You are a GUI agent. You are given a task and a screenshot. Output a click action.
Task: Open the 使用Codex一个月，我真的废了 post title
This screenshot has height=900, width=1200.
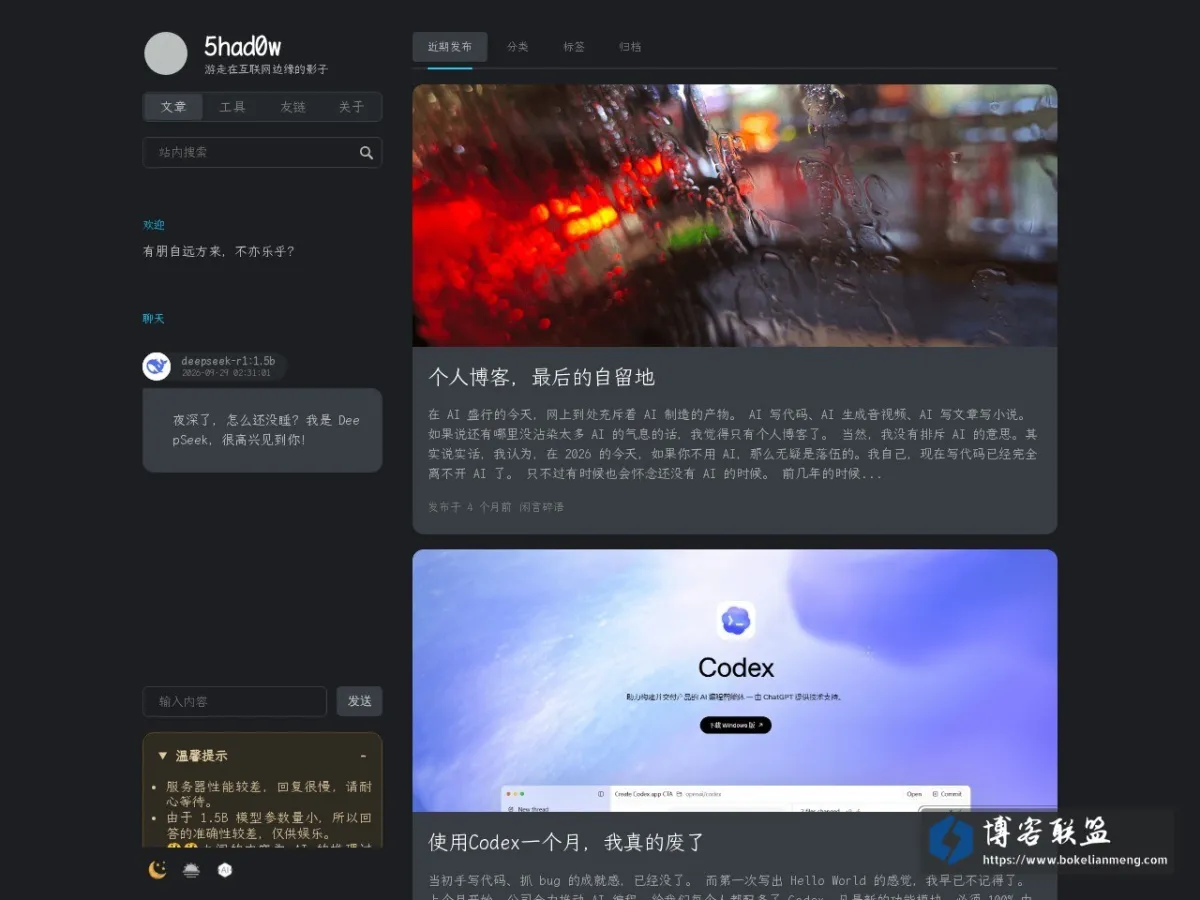tap(567, 842)
